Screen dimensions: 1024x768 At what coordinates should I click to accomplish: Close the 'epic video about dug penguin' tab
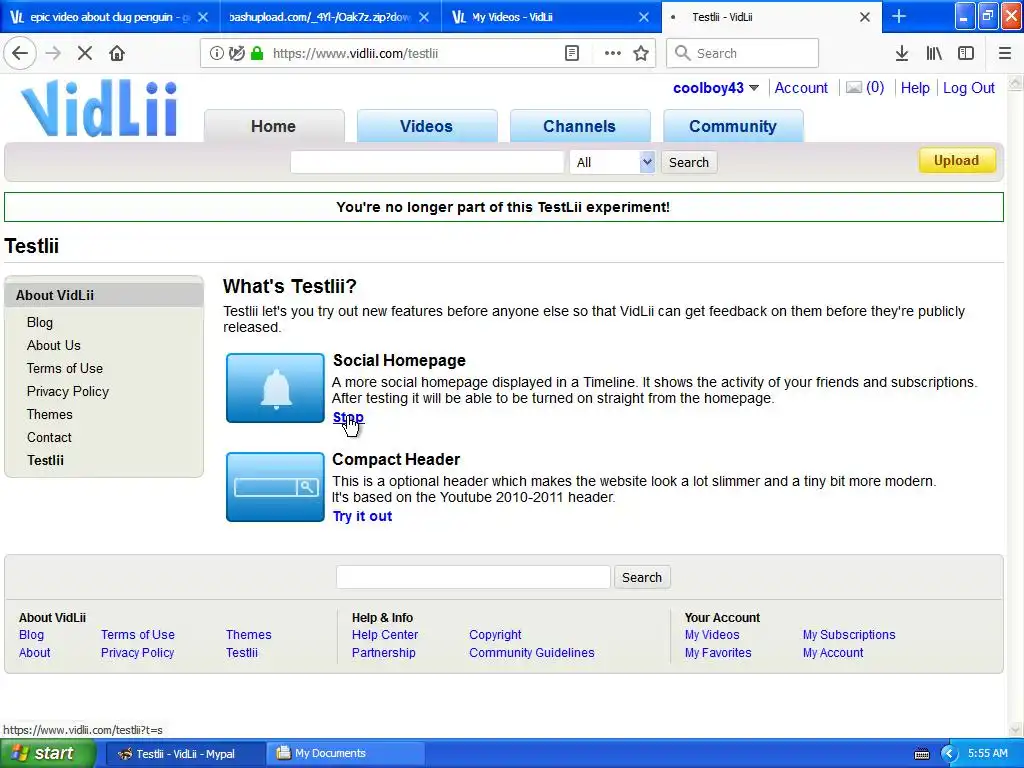click(203, 17)
